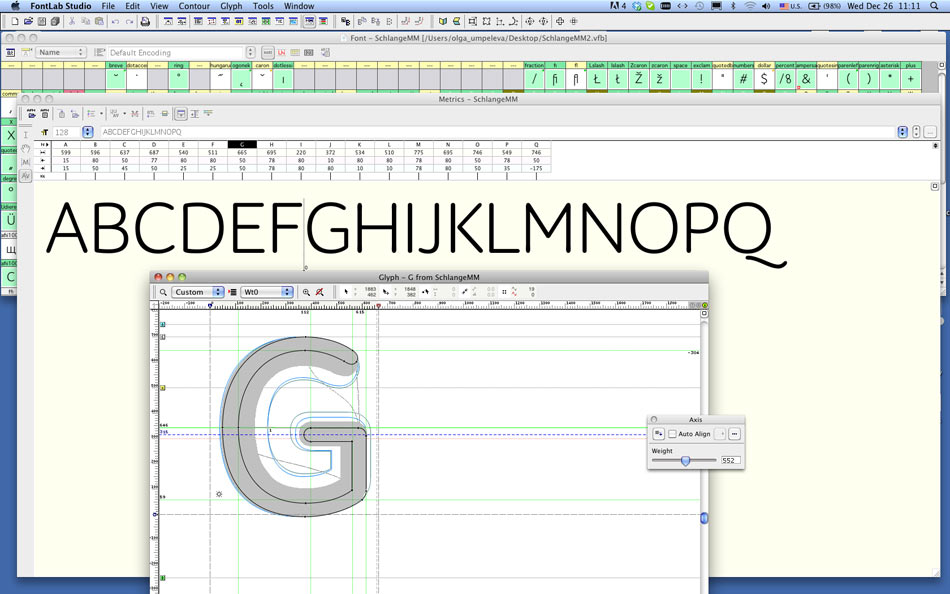Click the Zcaron glyph cell in Font window

[x=639, y=78]
